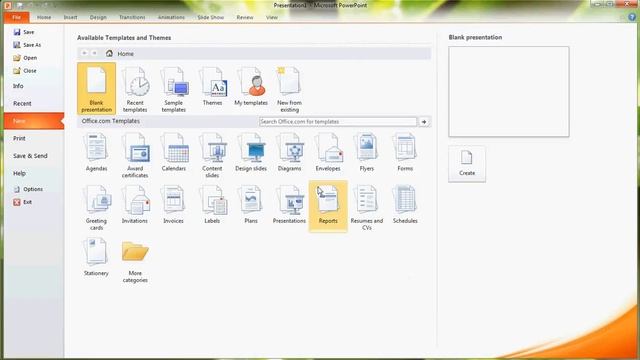The image size is (640, 360).
Task: Go to the Home templates location
Action: [120, 53]
